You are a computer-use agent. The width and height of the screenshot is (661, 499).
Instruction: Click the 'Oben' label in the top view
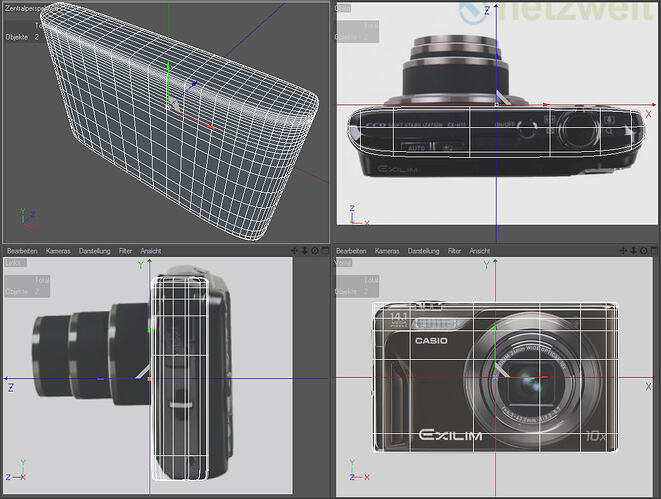point(343,8)
